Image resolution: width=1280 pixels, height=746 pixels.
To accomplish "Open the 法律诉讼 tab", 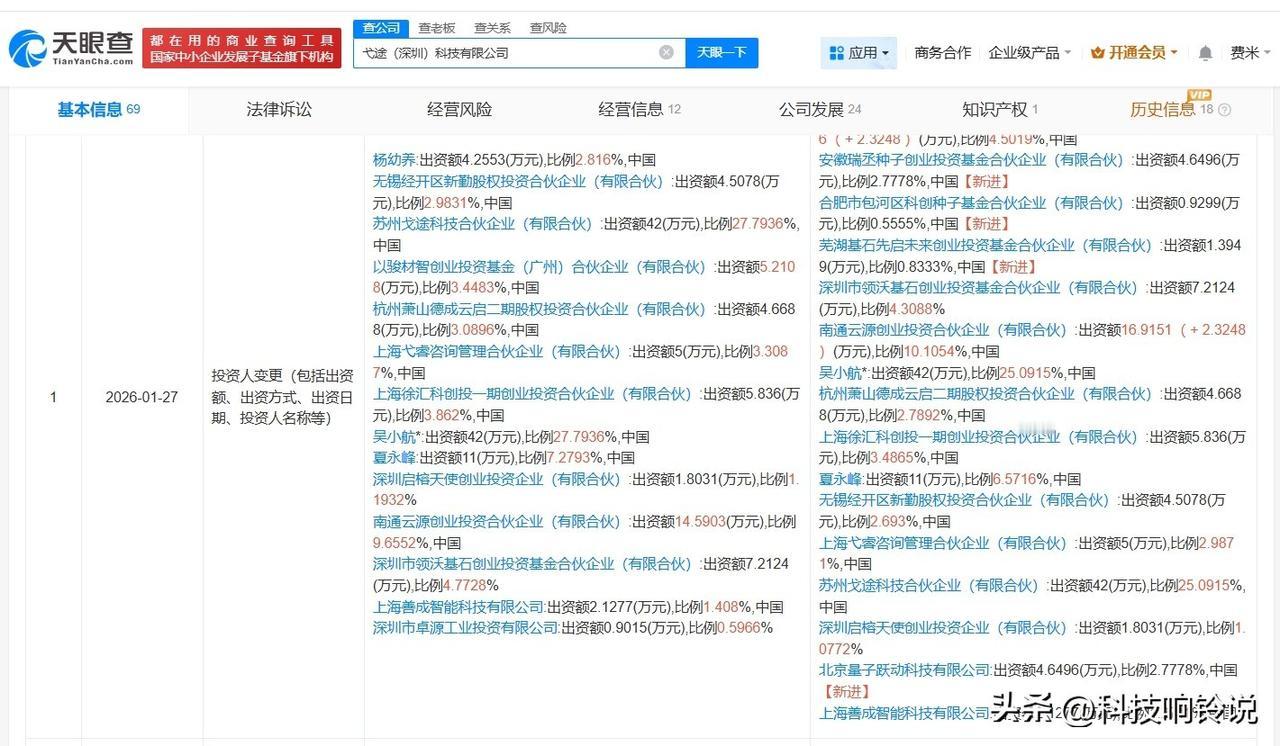I will pos(278,109).
